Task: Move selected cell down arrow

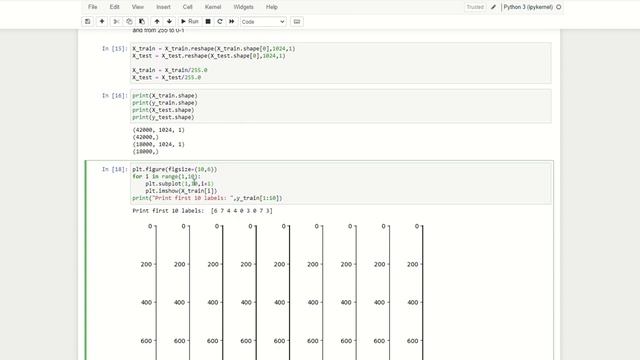Action: (169, 22)
